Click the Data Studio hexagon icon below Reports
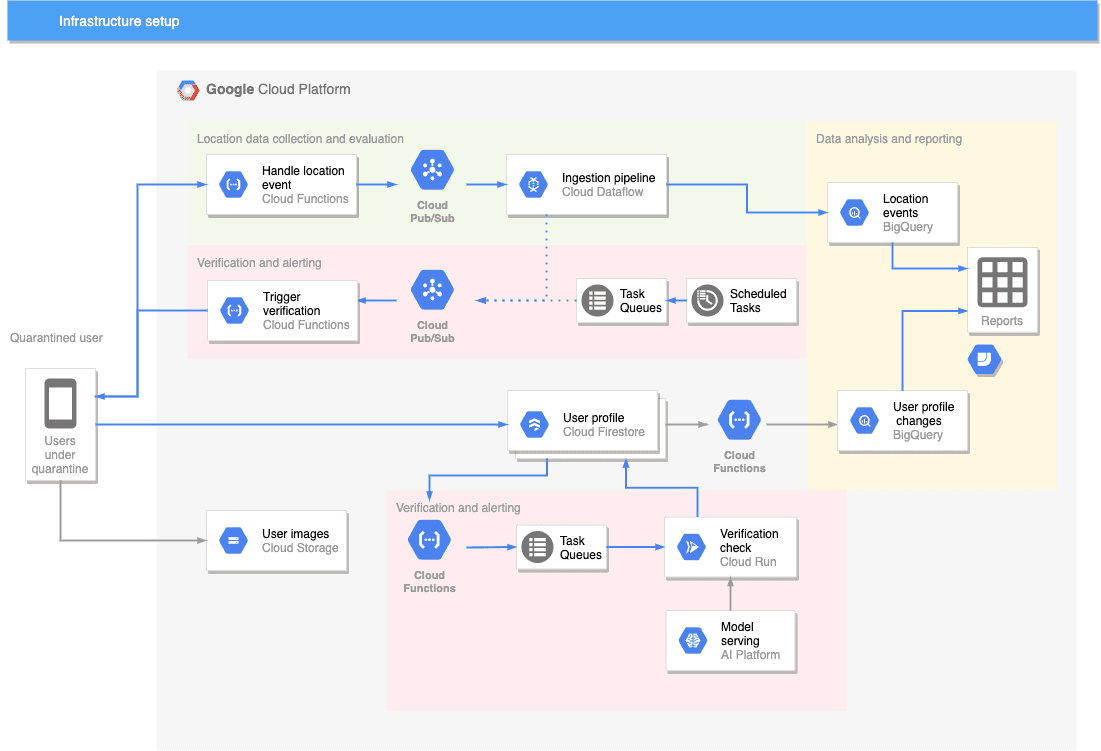The height and width of the screenshot is (751, 1101). click(984, 360)
